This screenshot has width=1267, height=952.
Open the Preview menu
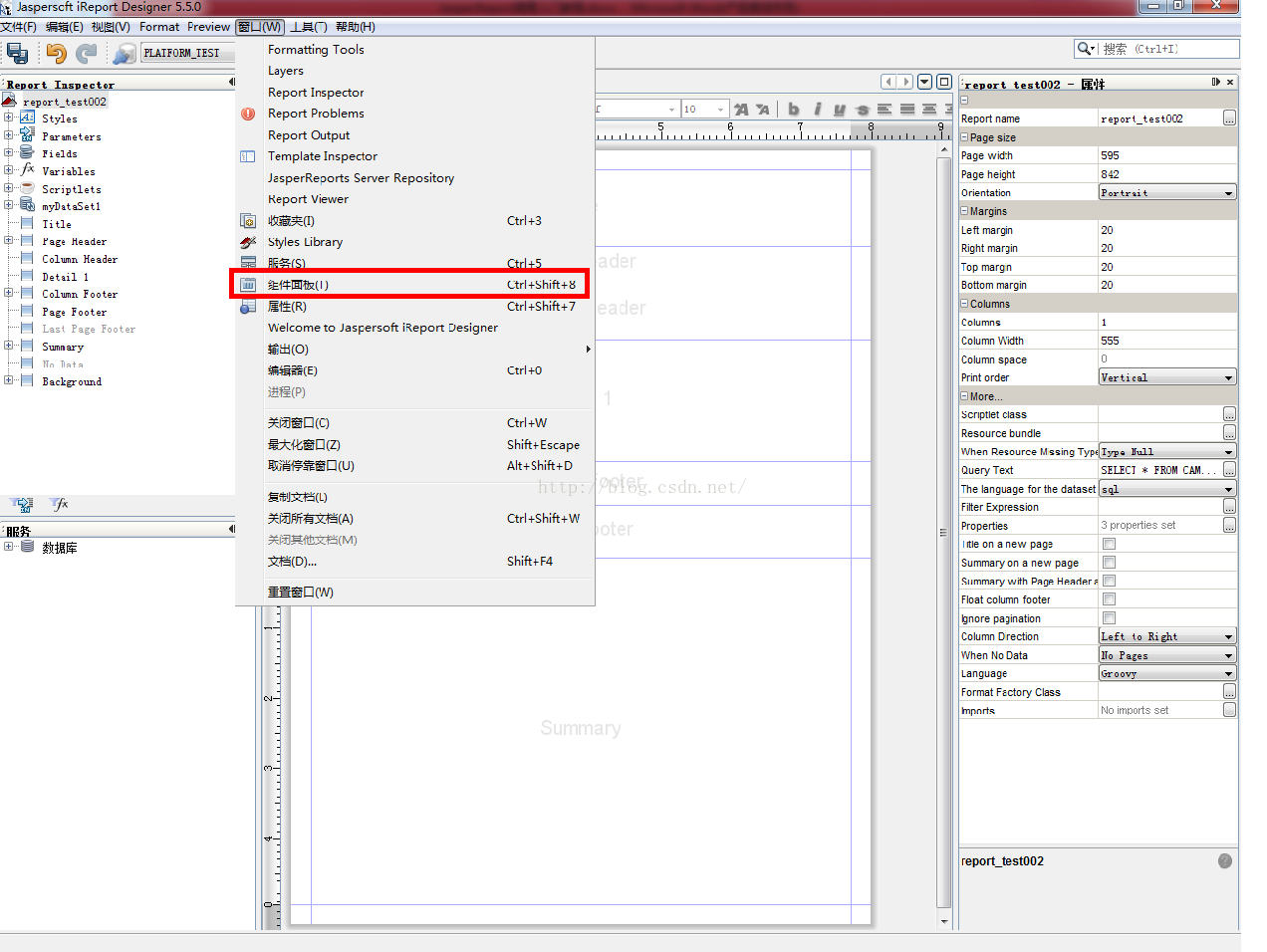click(x=208, y=27)
